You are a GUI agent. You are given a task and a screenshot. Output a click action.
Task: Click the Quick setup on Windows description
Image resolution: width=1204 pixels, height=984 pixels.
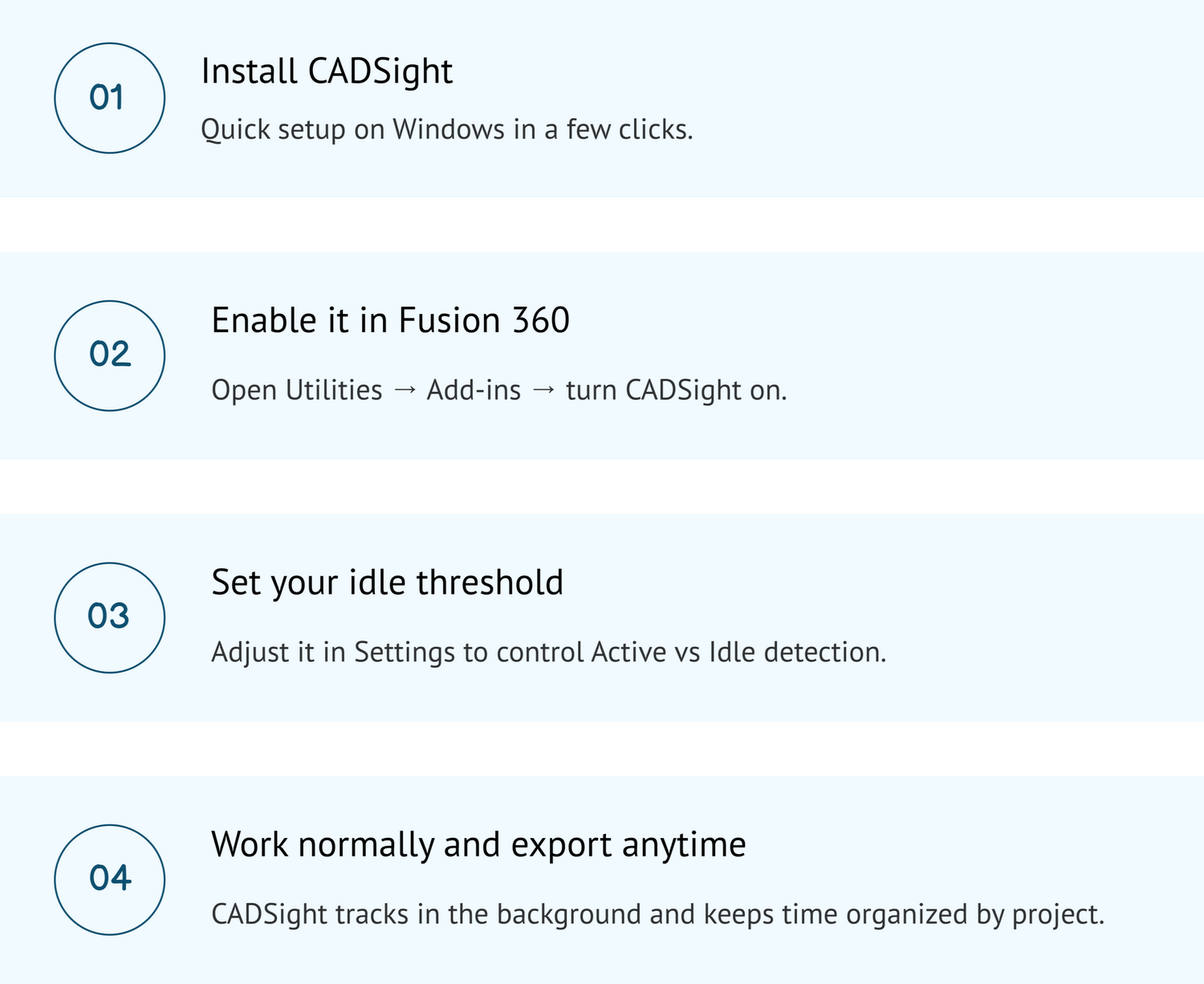click(x=446, y=130)
